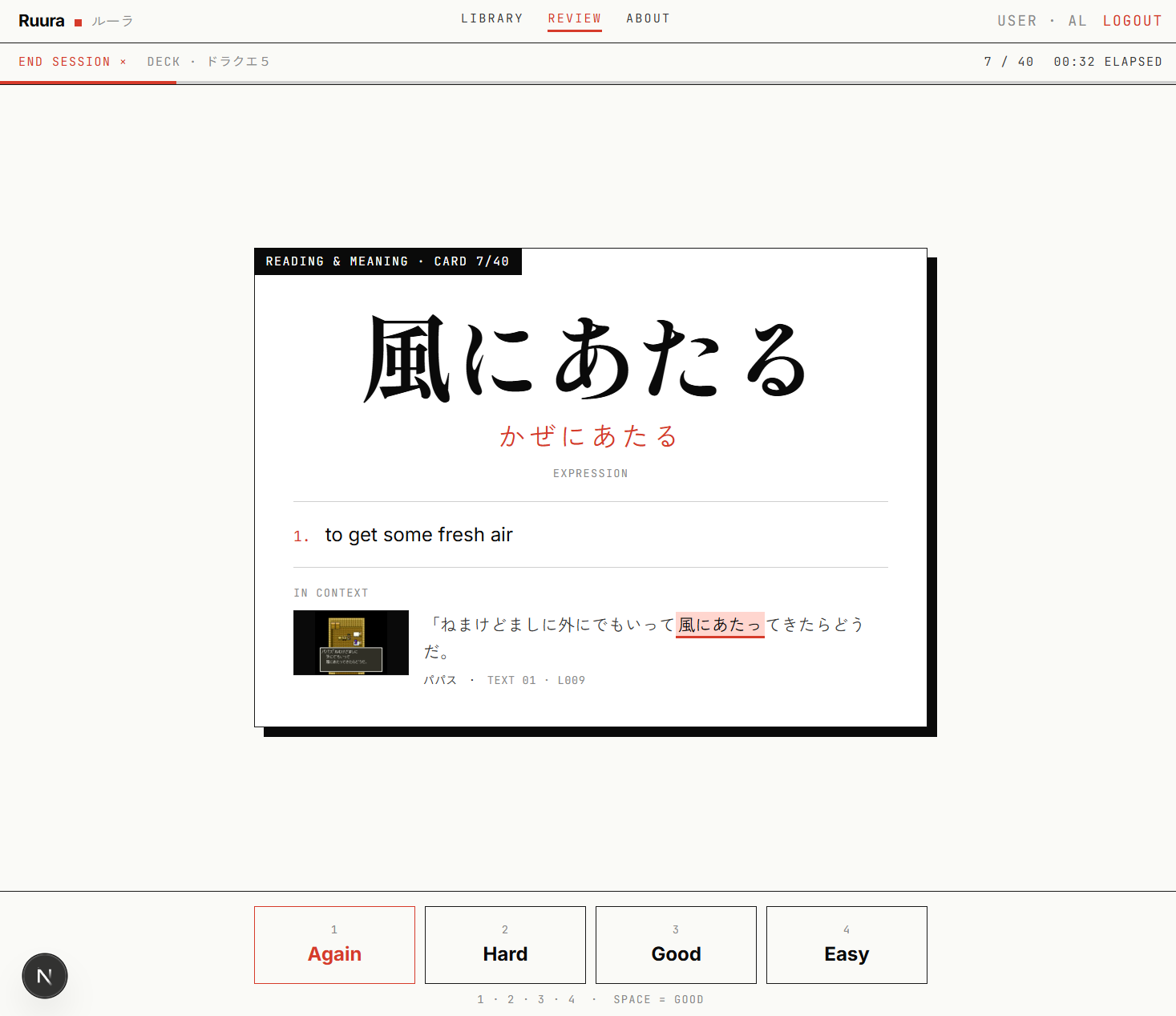This screenshot has height=1016, width=1176.
Task: Click the 7 / 40 progress counter
Action: click(1008, 62)
